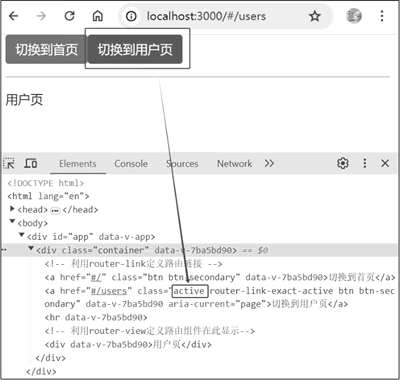Open the #/users href link in Elements

click(x=109, y=291)
